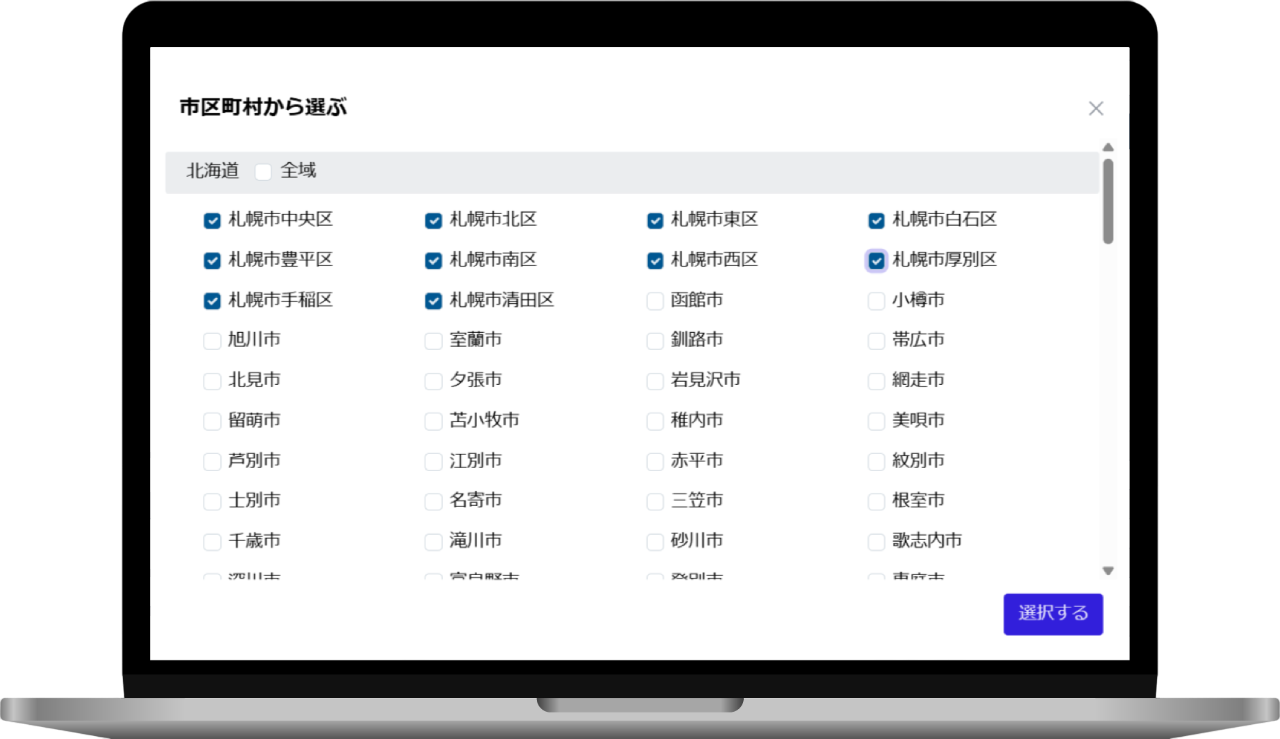1280x739 pixels.
Task: Enable the 旭川市 checkbox
Action: [x=212, y=341]
